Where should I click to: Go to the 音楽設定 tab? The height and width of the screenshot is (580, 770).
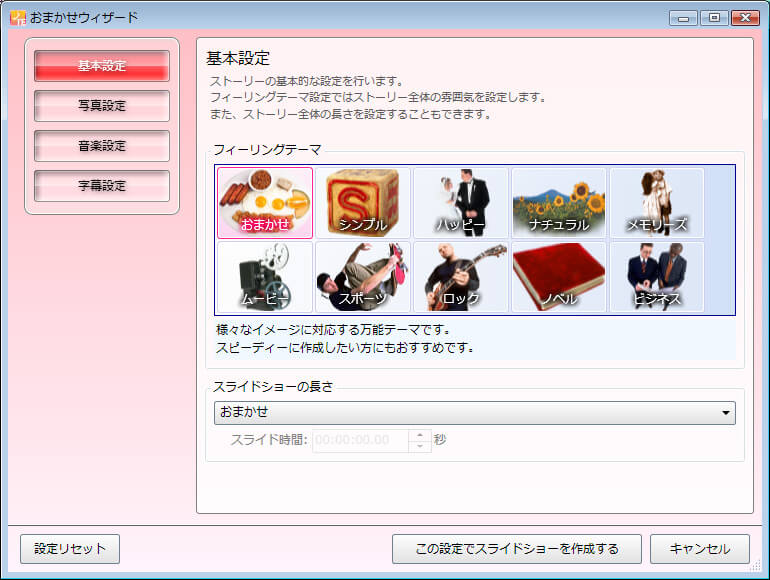[102, 146]
